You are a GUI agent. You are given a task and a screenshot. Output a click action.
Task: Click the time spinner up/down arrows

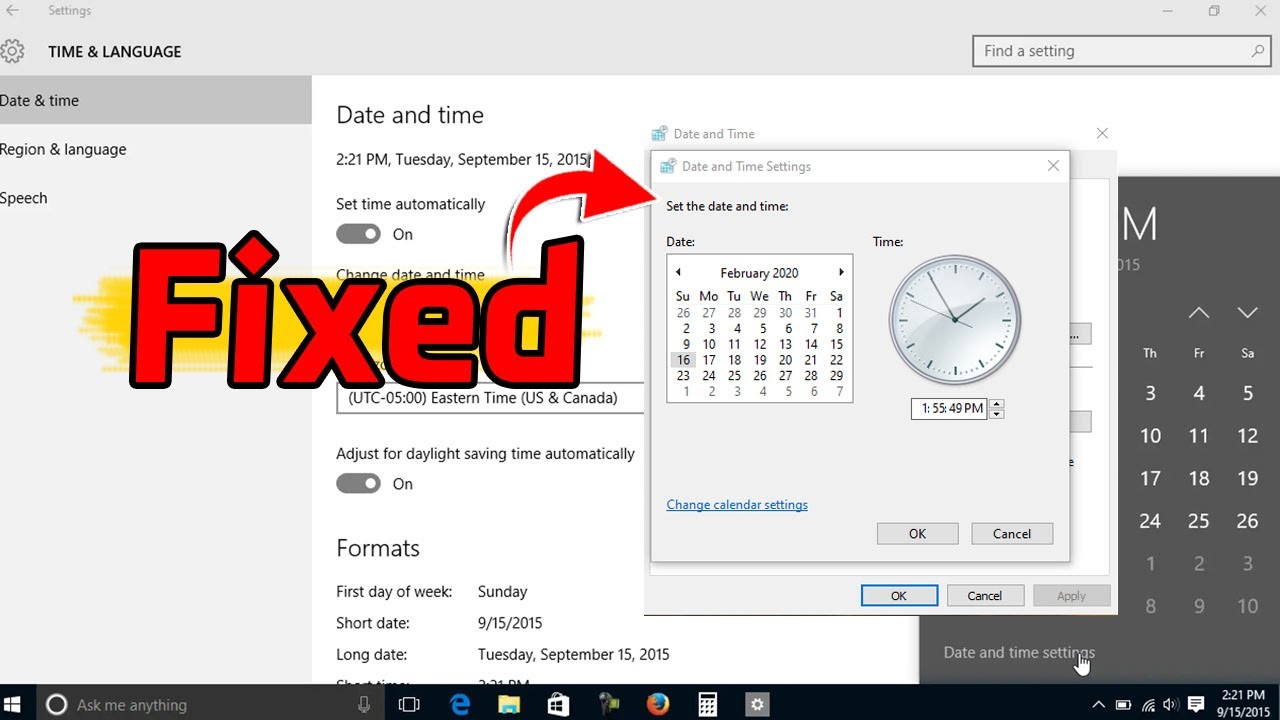[x=997, y=408]
